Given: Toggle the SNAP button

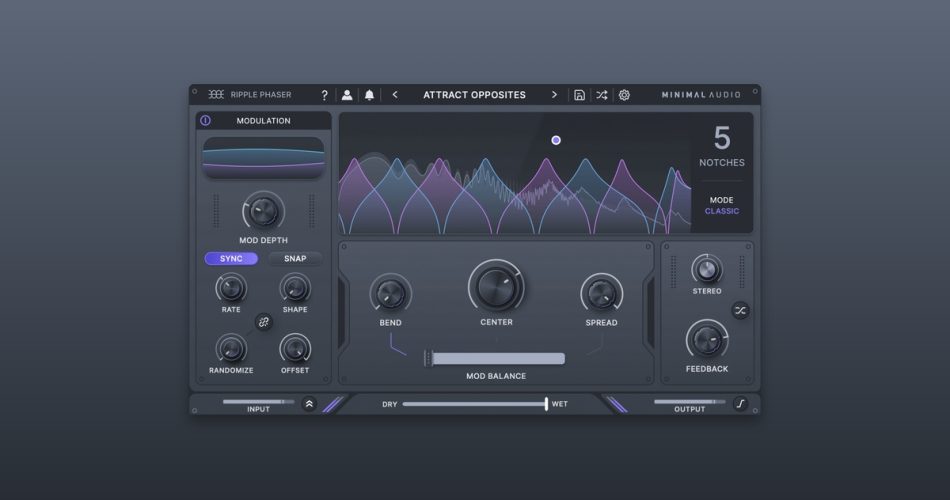Looking at the screenshot, I should (x=295, y=259).
